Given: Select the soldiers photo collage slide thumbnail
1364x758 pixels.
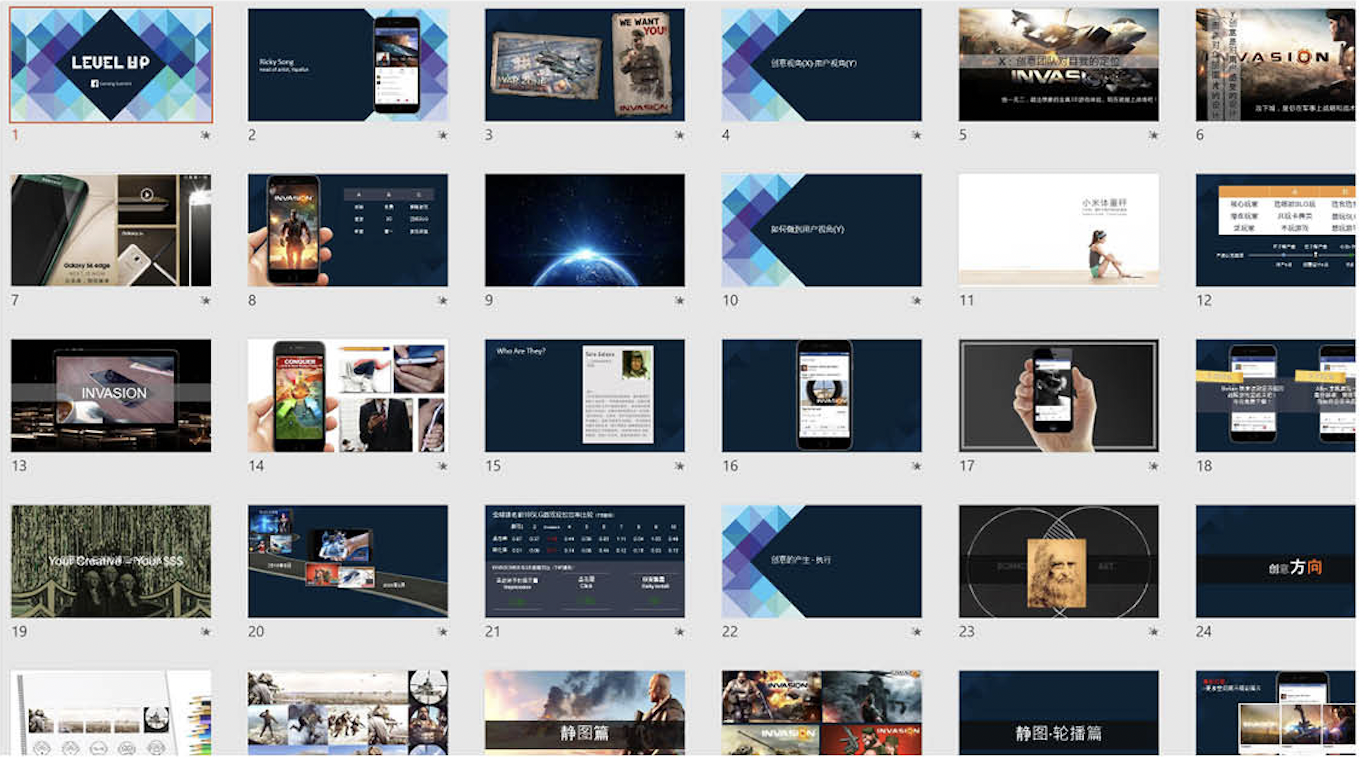Looking at the screenshot, I should tap(348, 713).
